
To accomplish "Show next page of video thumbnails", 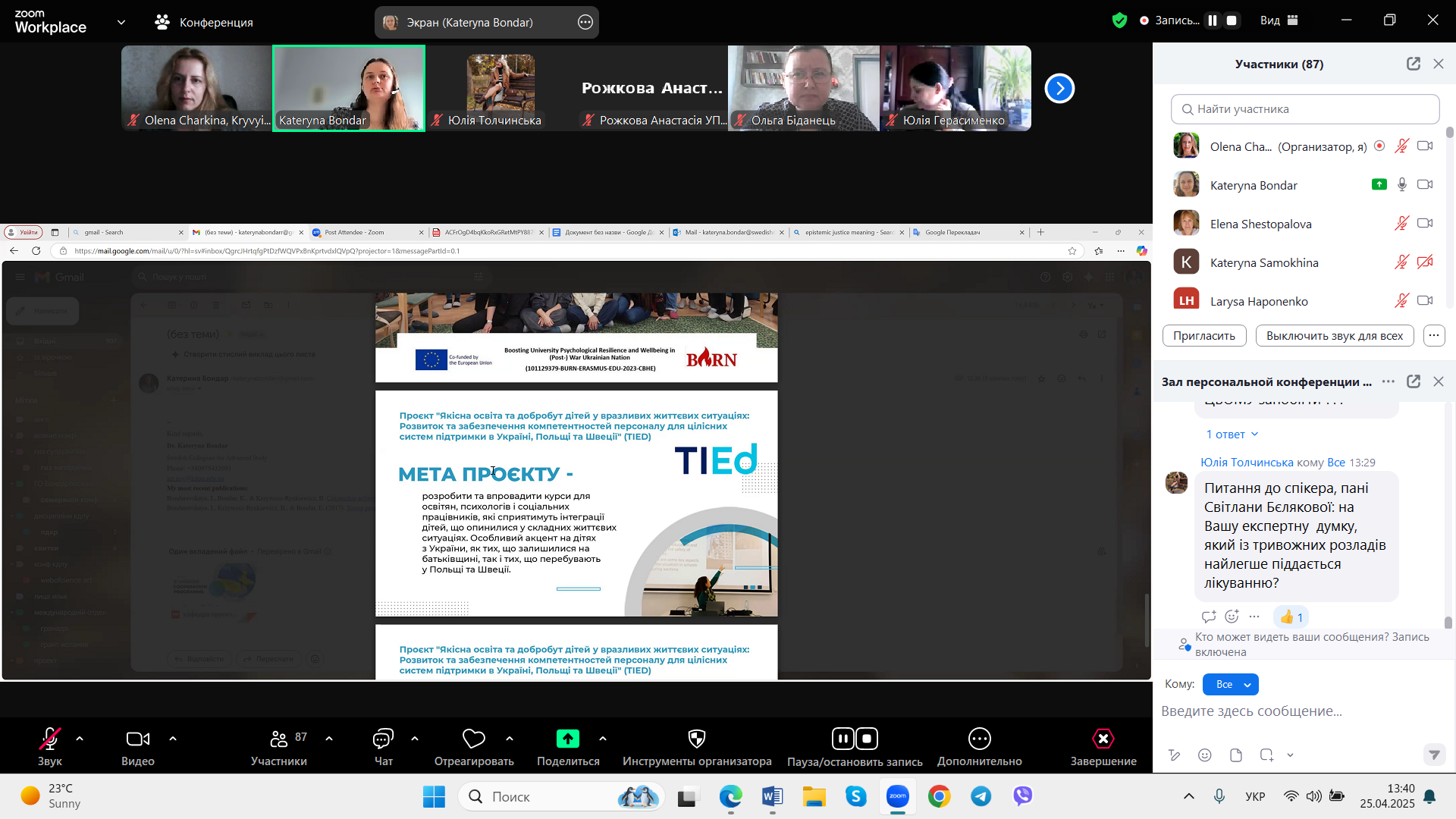I will [x=1059, y=89].
